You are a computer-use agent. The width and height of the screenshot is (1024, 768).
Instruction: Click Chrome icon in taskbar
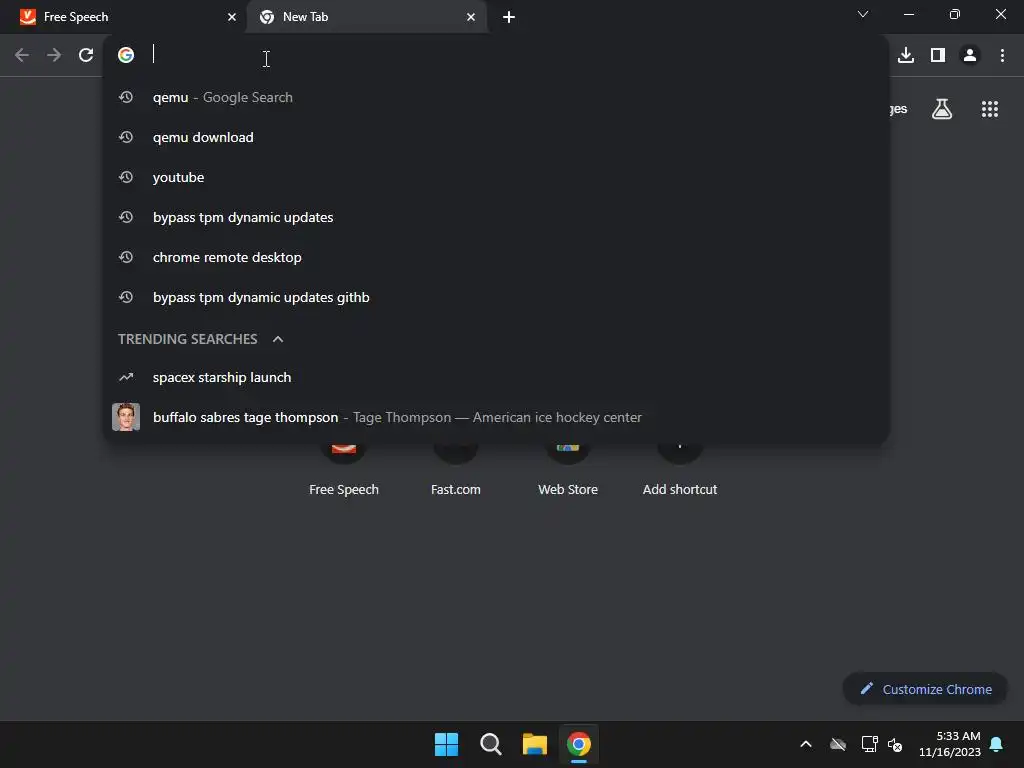tap(579, 744)
